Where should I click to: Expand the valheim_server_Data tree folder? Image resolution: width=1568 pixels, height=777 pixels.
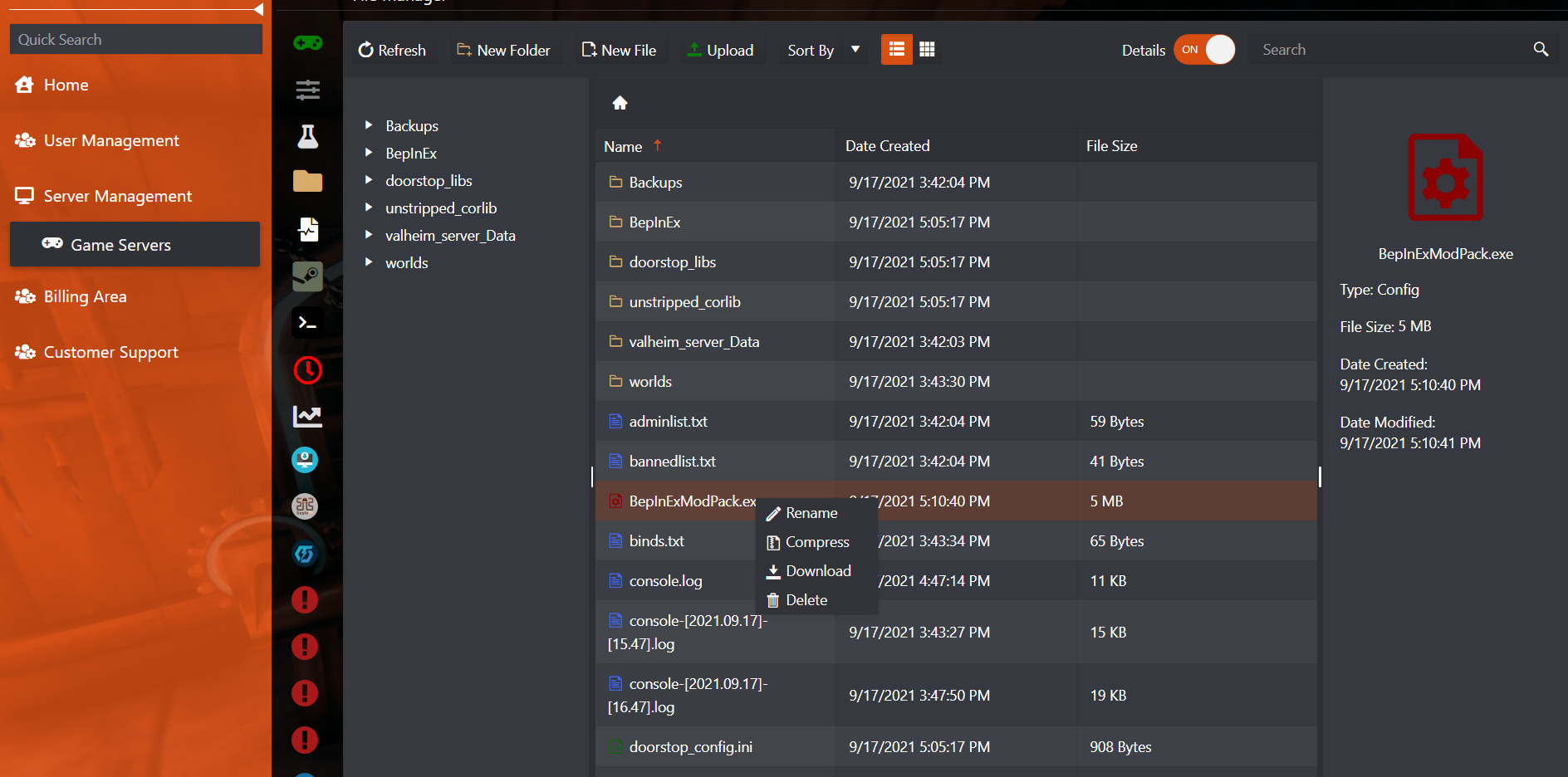[x=369, y=235]
